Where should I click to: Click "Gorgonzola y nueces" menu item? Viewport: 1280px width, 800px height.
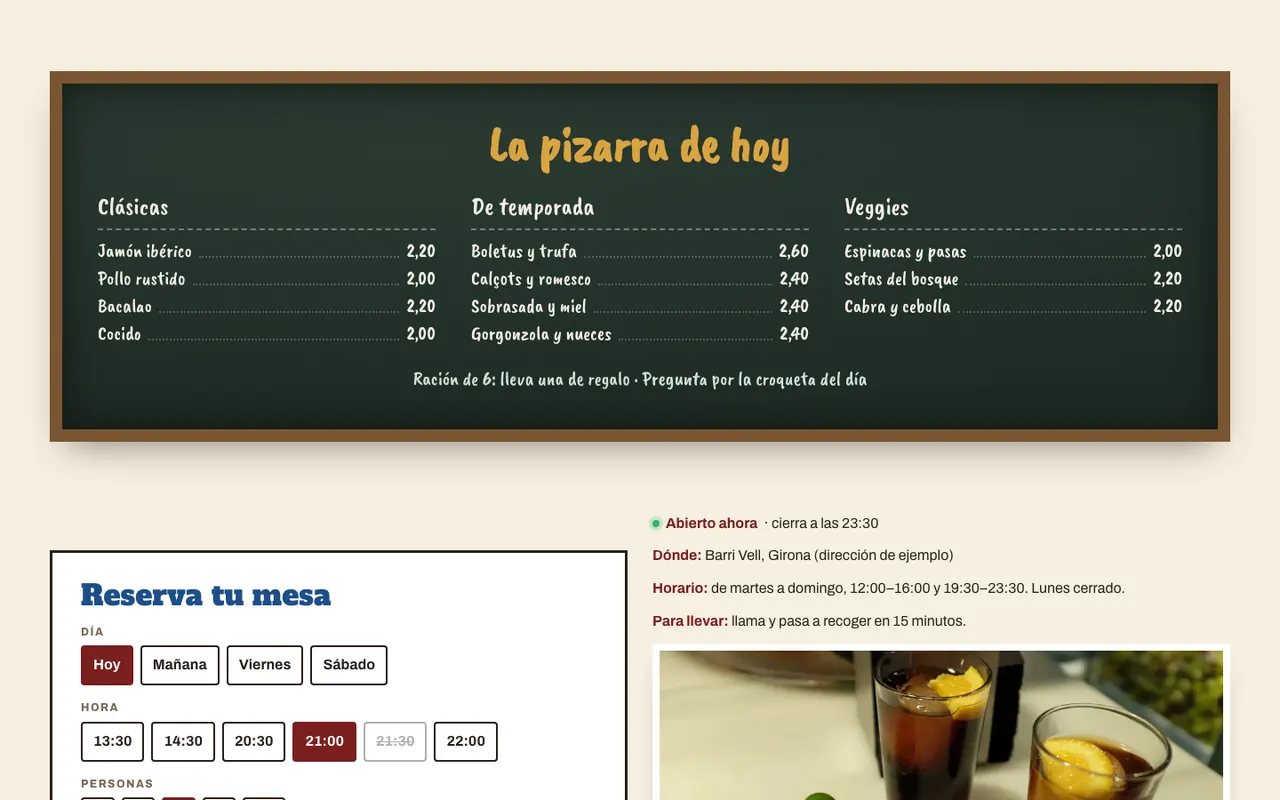tap(541, 335)
